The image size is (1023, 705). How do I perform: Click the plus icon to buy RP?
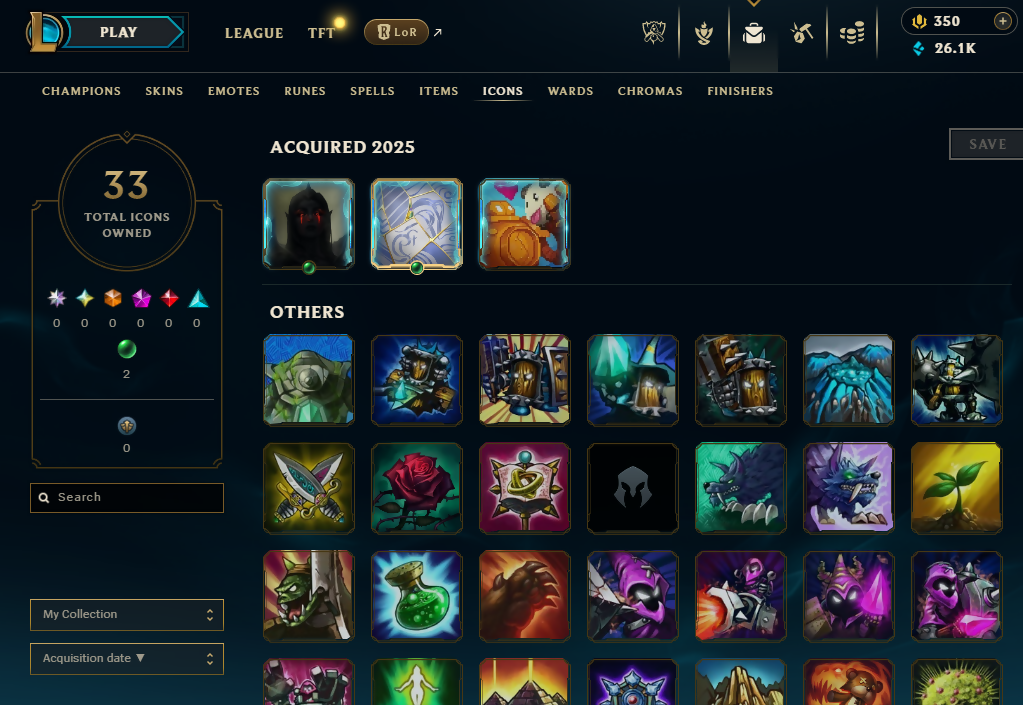pos(1003,21)
